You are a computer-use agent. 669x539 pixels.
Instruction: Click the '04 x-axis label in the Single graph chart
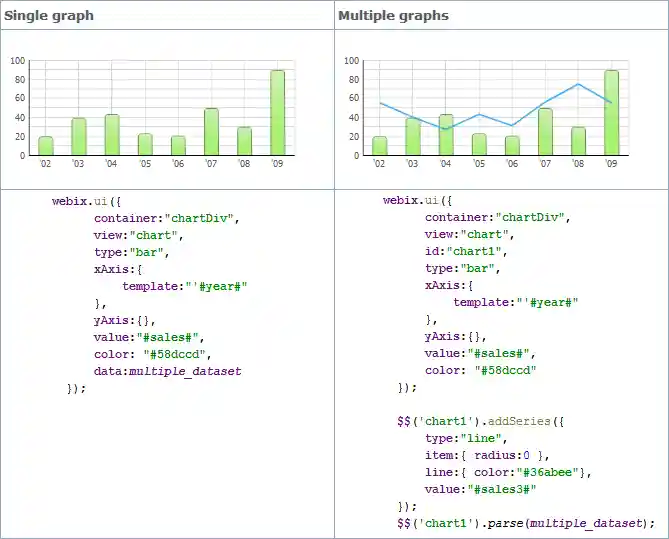112,164
